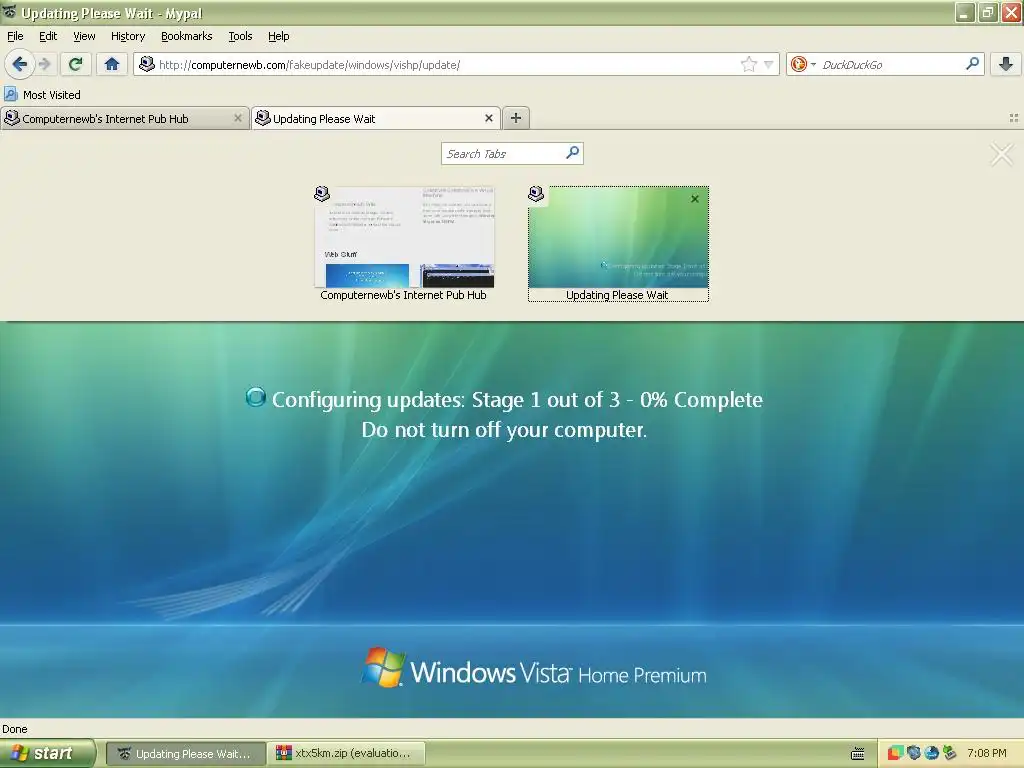Click the Done status bar text
Image resolution: width=1024 pixels, height=768 pixels.
tap(15, 729)
